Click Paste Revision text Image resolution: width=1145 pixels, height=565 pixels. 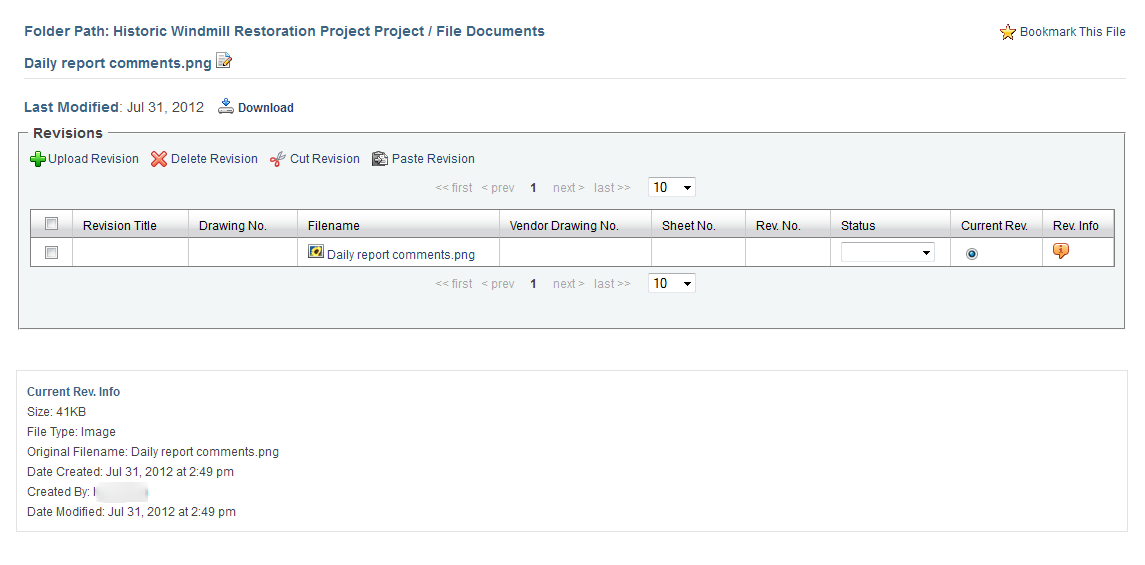433,159
